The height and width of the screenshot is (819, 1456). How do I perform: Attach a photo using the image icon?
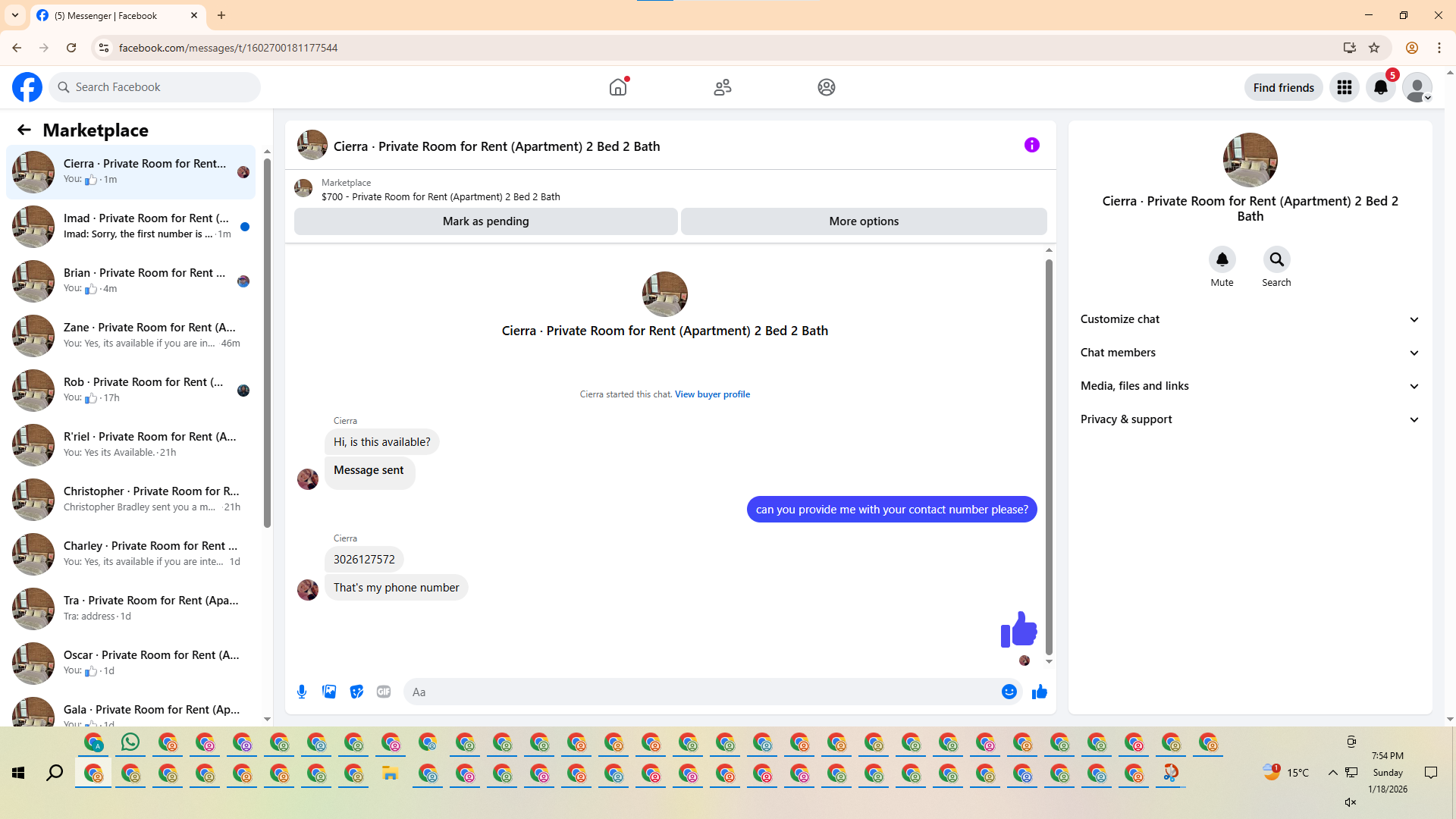pos(329,692)
